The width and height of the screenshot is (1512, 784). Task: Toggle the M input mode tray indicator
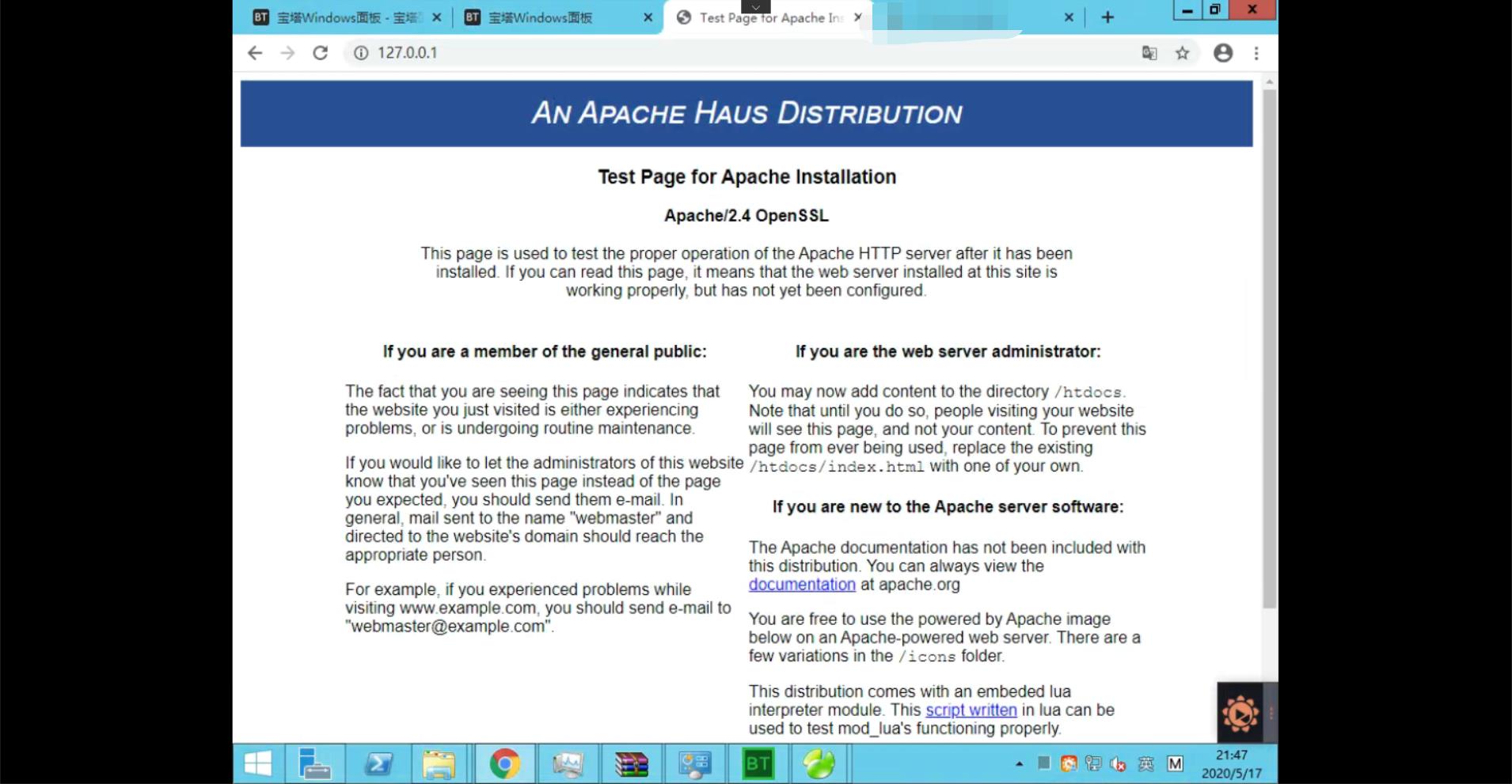tap(1176, 763)
